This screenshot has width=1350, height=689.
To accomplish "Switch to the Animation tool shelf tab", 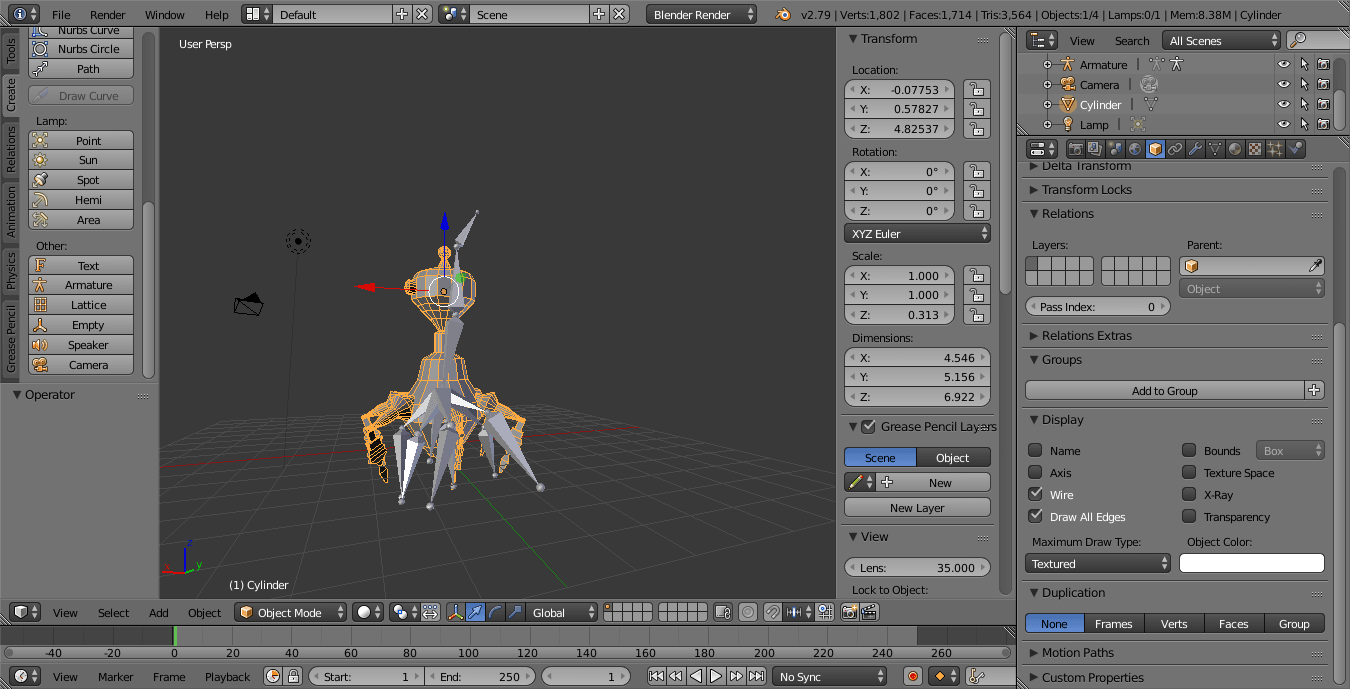I will point(11,210).
